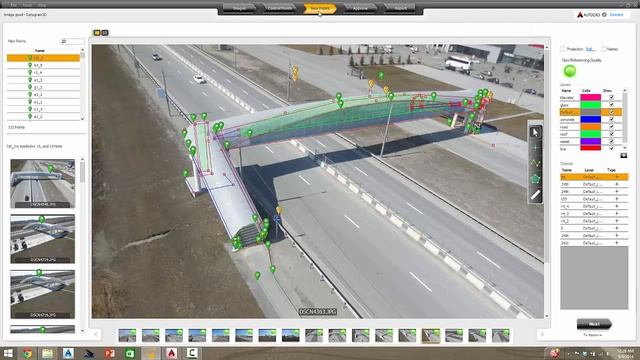
Task: Click layers list scroll up arrow
Action: (624, 90)
